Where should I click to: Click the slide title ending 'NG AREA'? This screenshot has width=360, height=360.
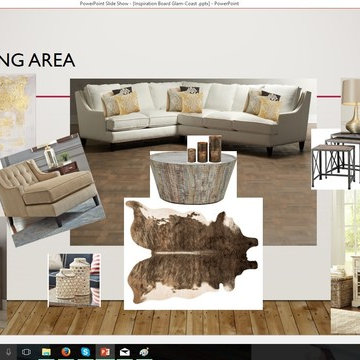tap(37, 60)
